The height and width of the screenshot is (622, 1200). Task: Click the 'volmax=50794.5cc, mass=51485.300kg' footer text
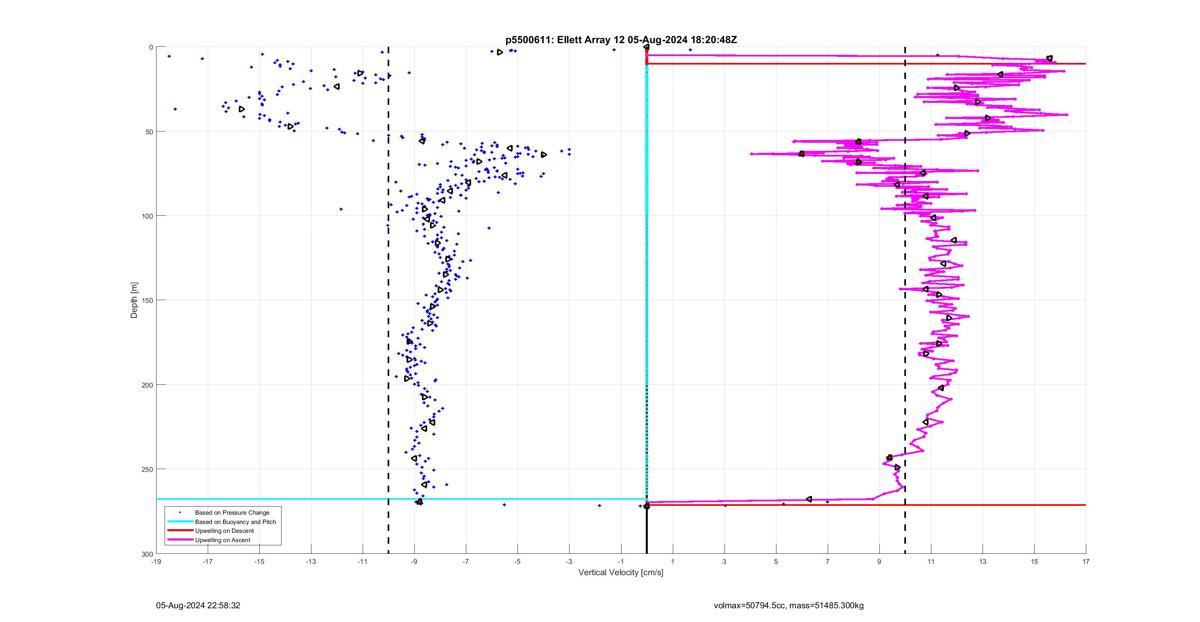click(789, 605)
